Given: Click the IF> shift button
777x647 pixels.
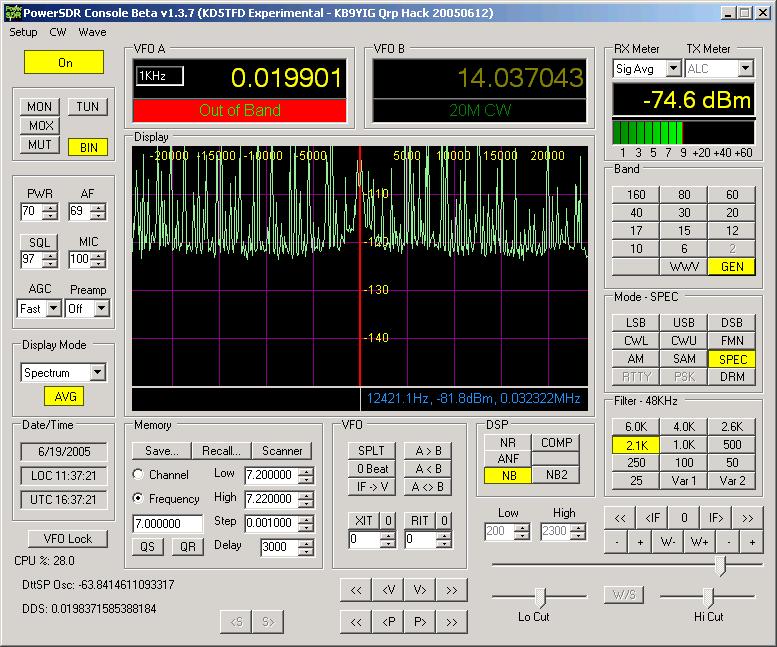Looking at the screenshot, I should pos(716,517).
